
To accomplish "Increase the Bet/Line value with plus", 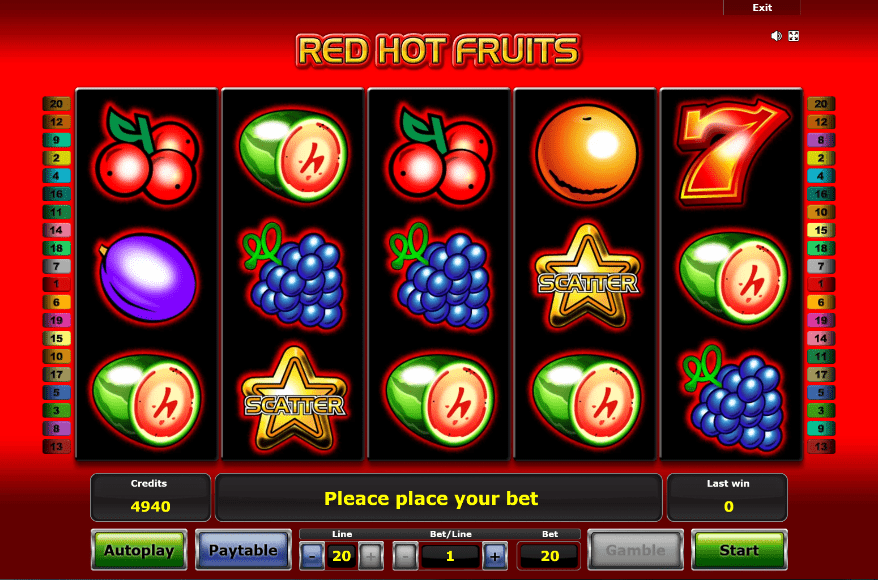I will [x=494, y=556].
